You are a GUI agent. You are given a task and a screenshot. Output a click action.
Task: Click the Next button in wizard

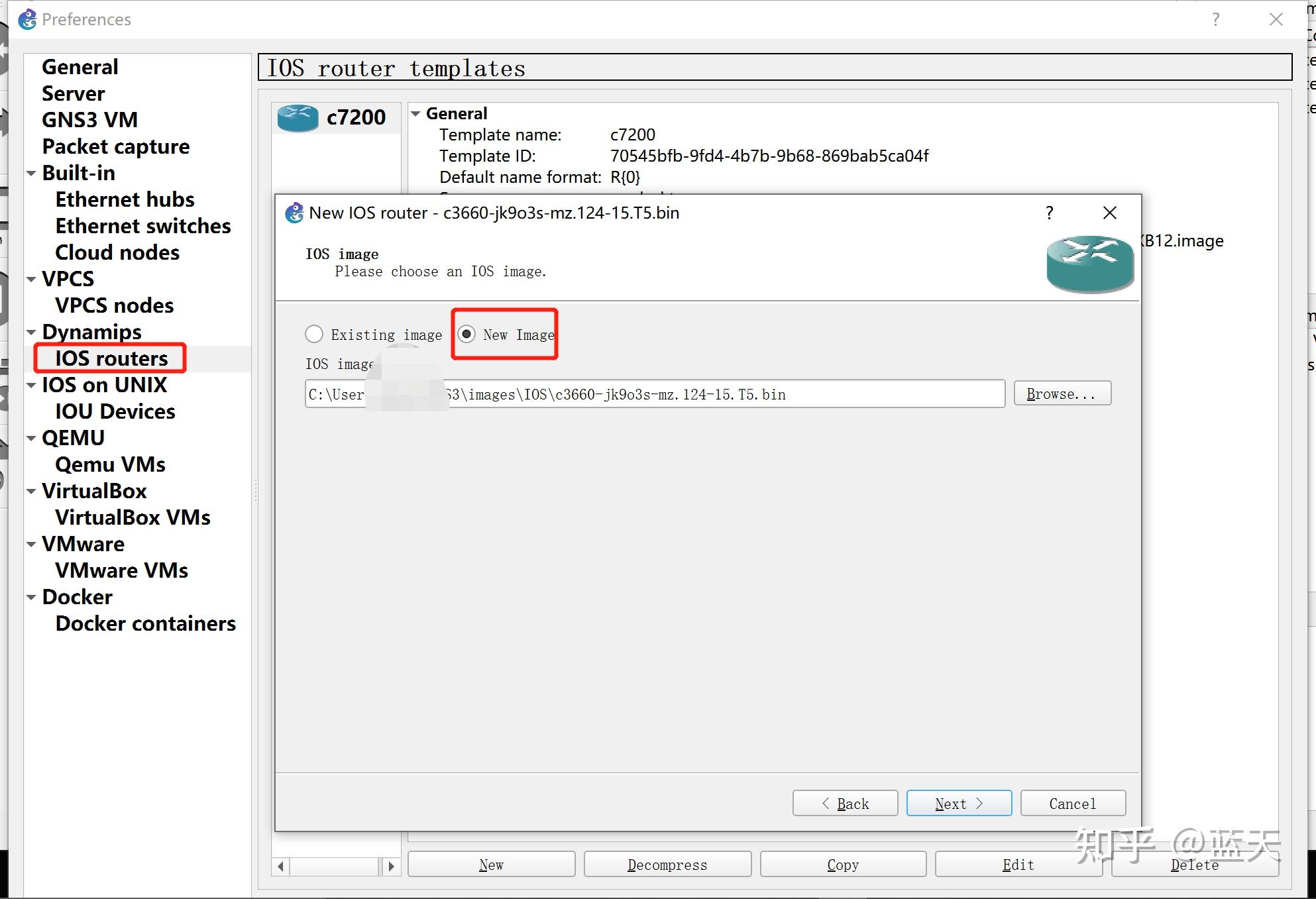[x=958, y=804]
